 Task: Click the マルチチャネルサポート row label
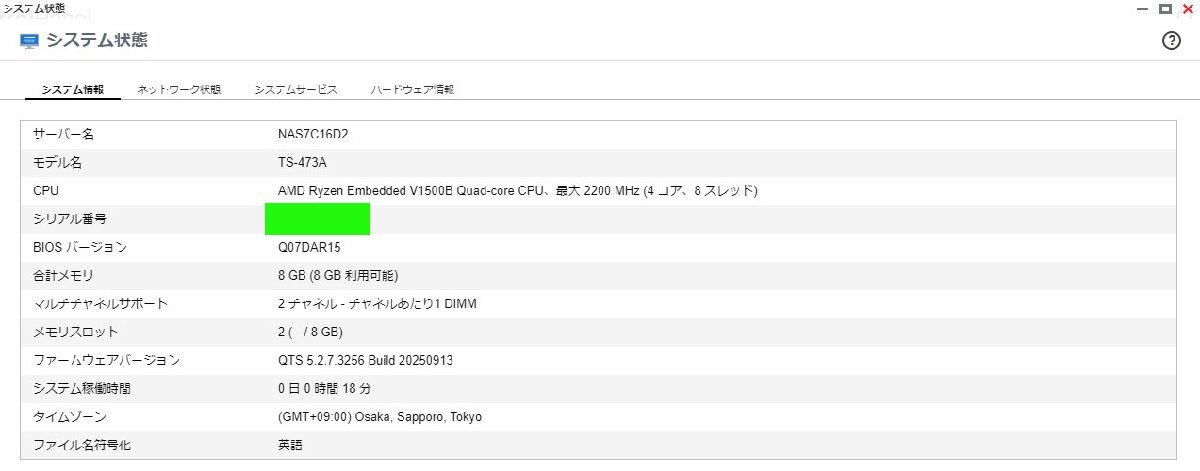click(100, 303)
